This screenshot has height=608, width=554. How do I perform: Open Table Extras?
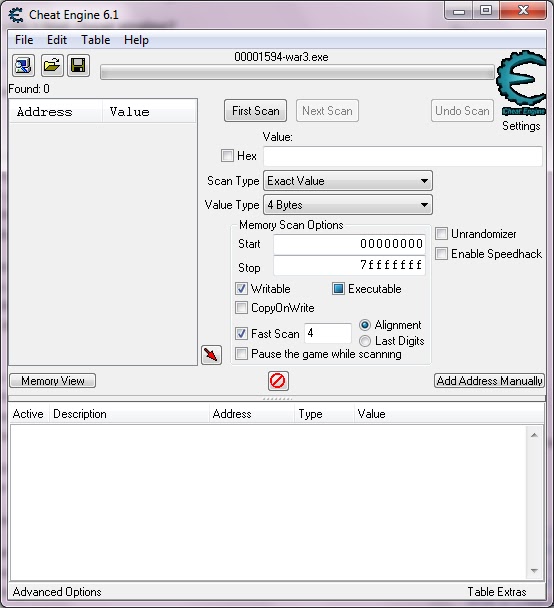tap(497, 592)
